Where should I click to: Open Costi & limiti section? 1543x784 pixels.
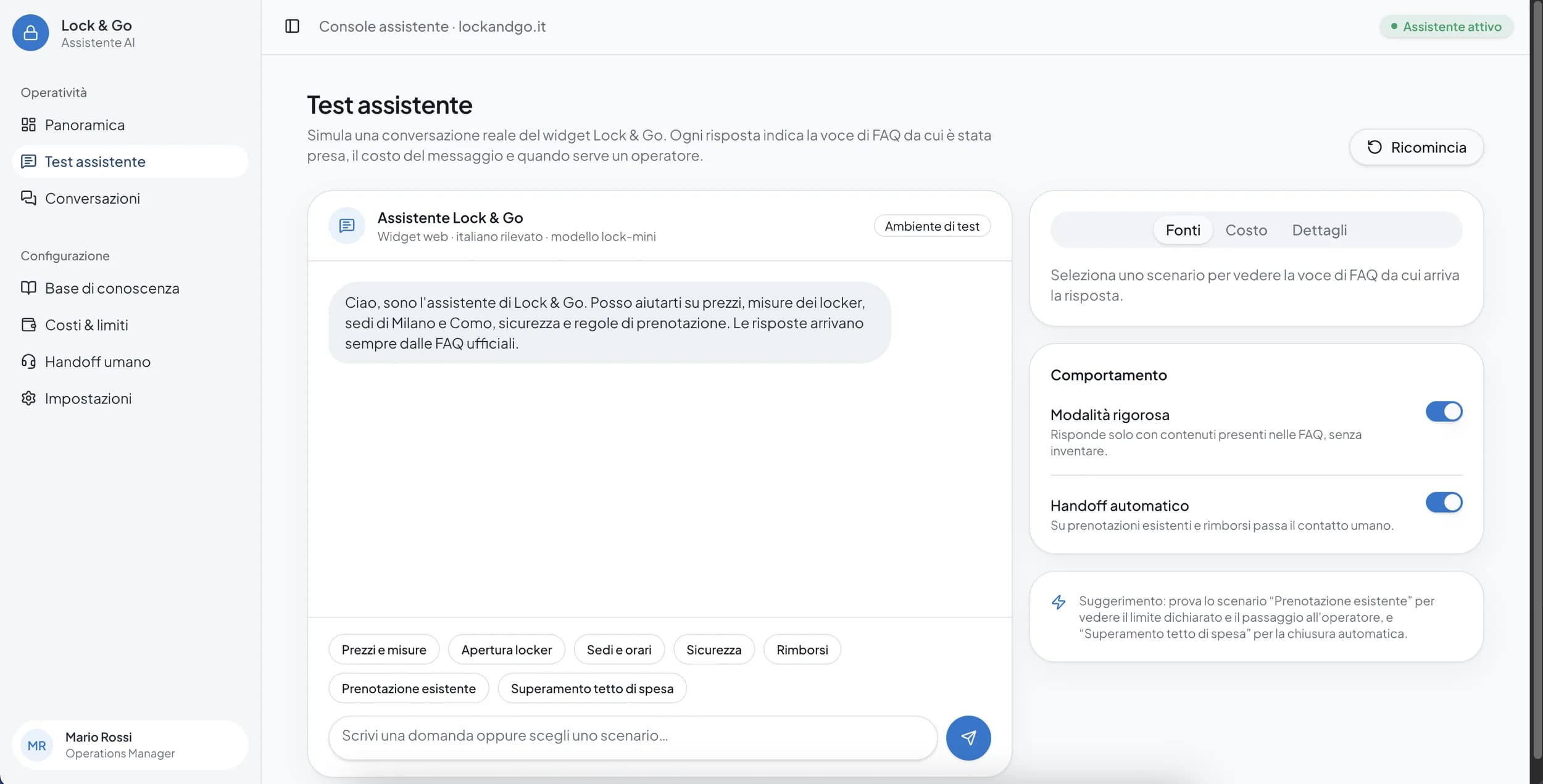pyautogui.click(x=130, y=324)
